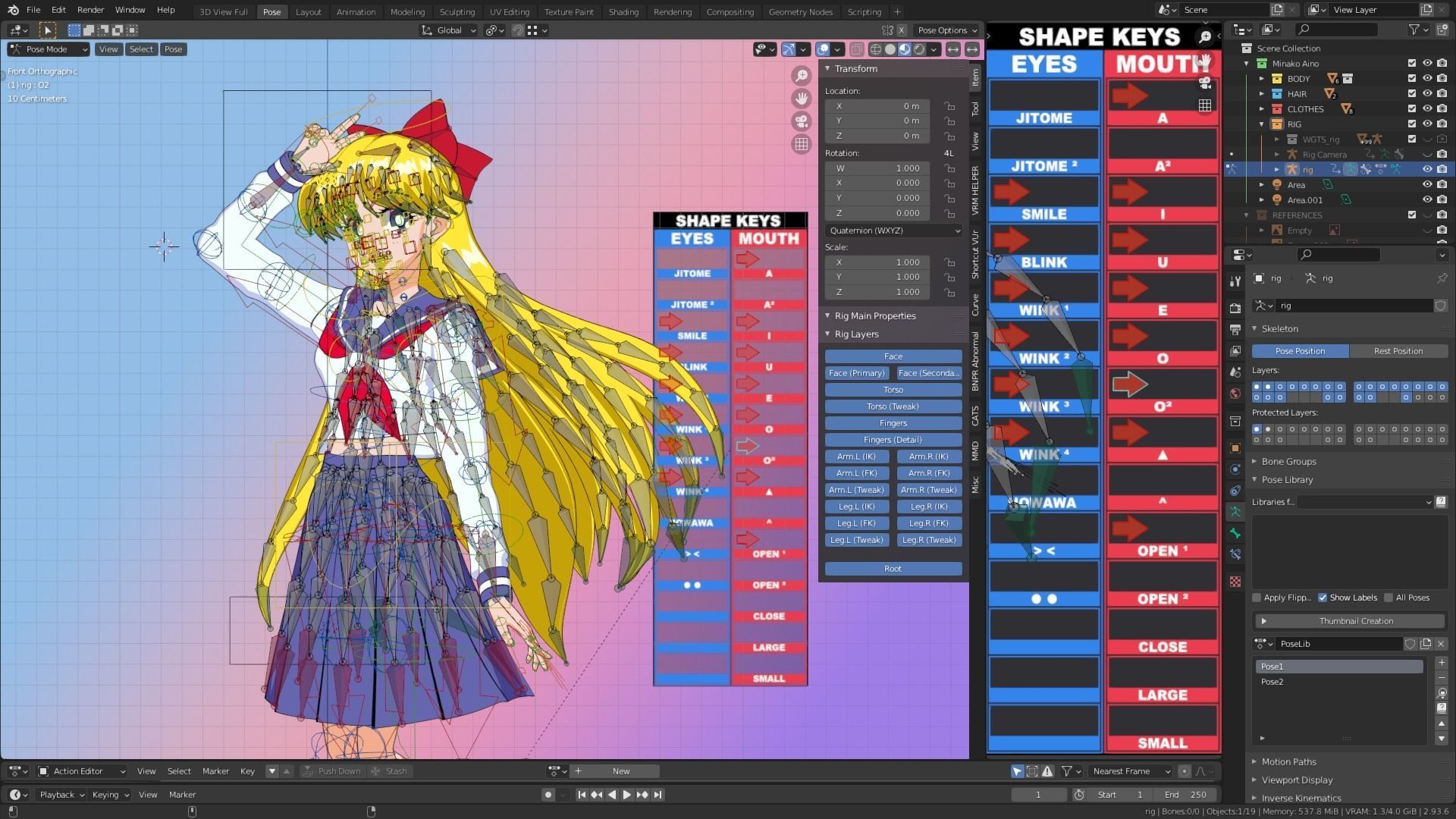The image size is (1456, 819).
Task: Select the tweak select tool icon
Action: [47, 30]
